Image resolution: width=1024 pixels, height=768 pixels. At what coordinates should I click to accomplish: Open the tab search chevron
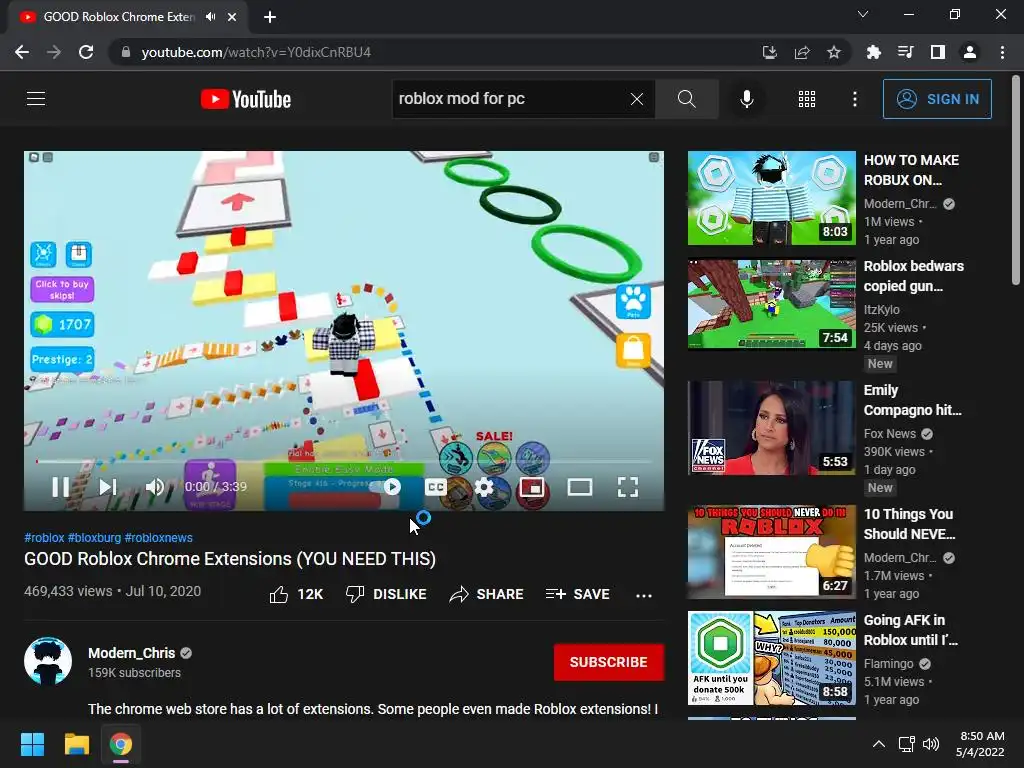tap(863, 14)
